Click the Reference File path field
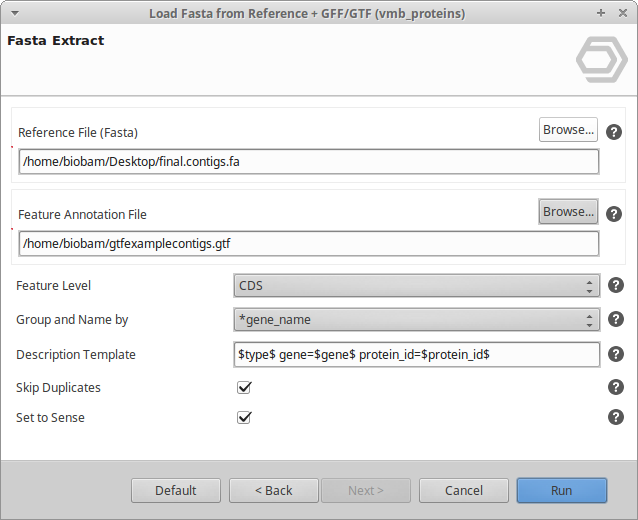 click(308, 162)
